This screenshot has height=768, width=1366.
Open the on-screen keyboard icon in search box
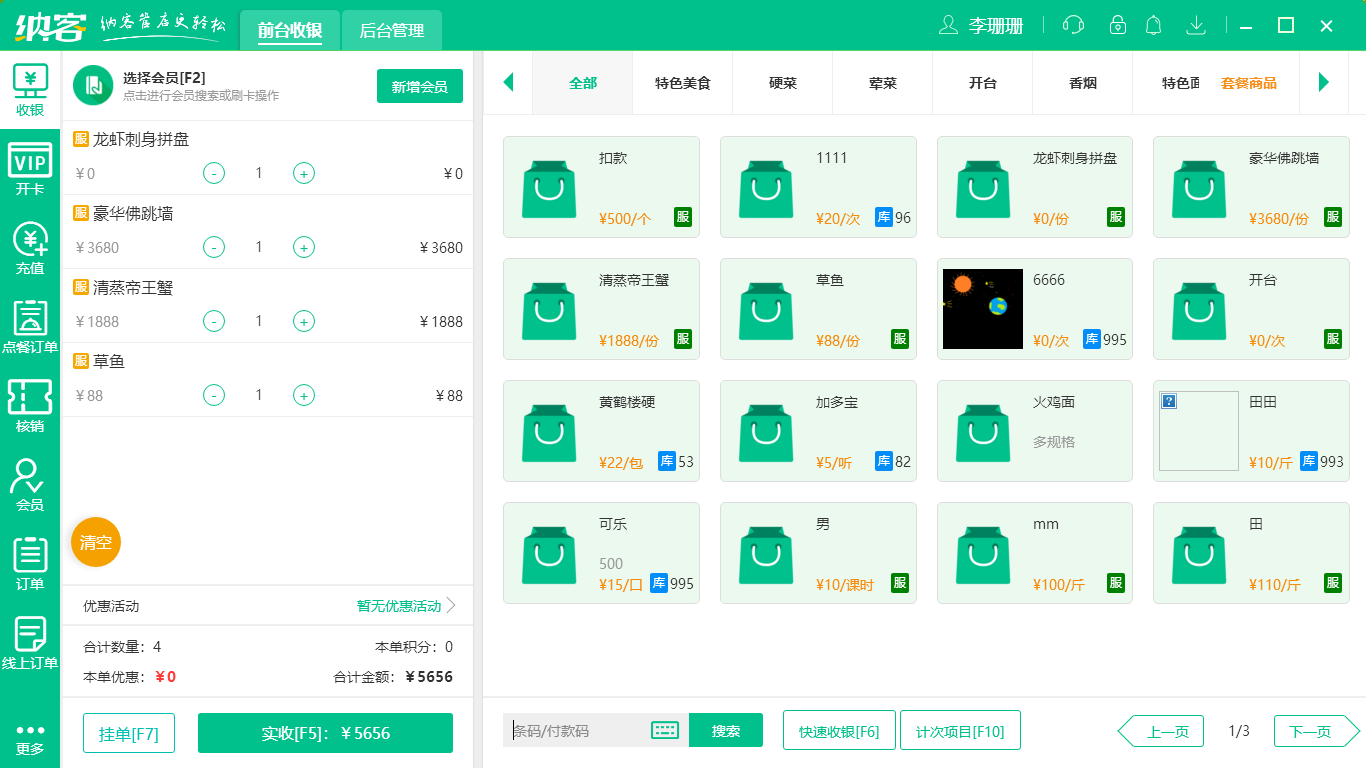coord(665,730)
